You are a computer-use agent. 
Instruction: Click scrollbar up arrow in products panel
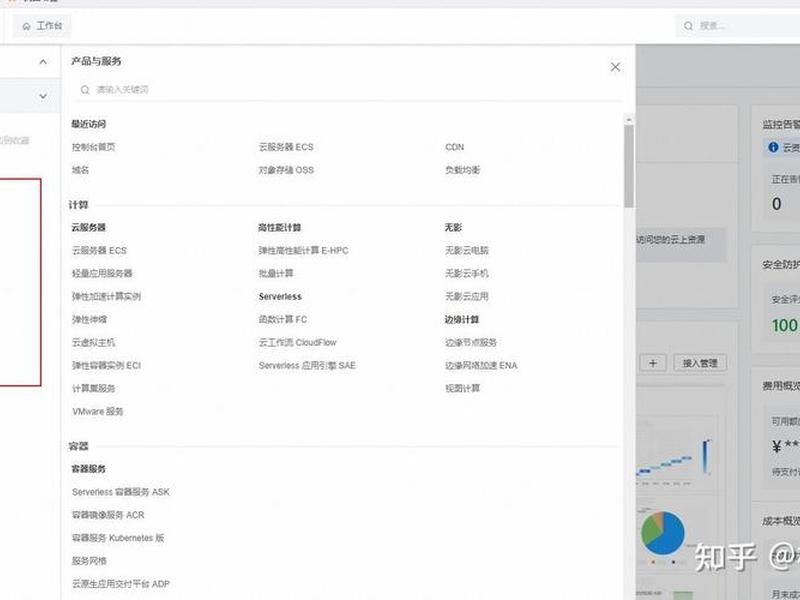click(629, 119)
